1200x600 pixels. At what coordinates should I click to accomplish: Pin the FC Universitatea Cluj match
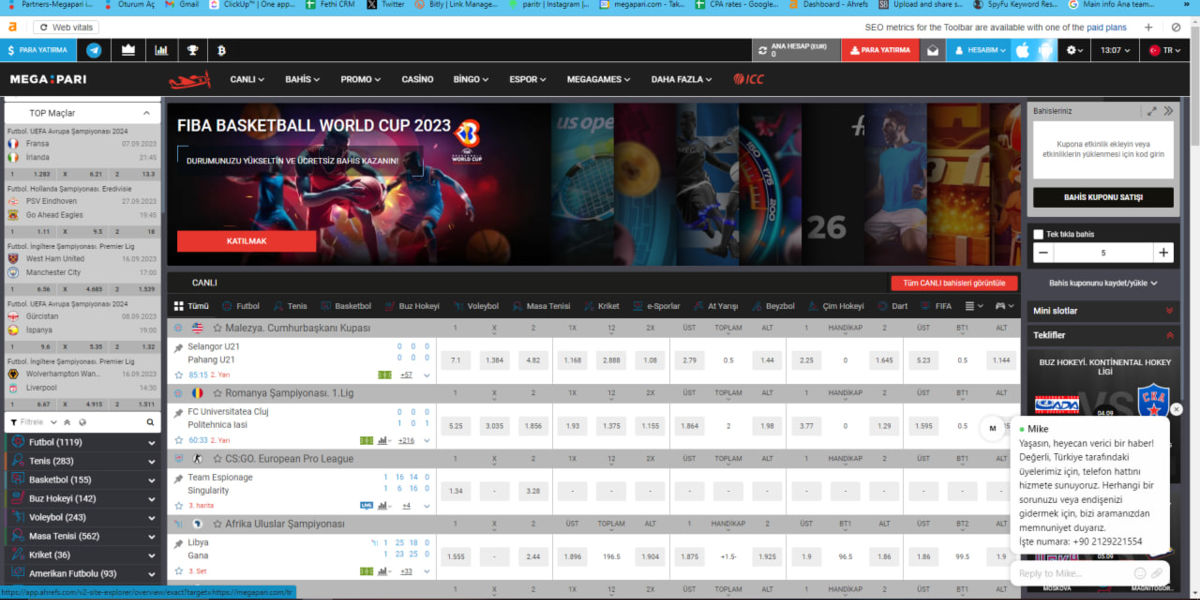179,412
